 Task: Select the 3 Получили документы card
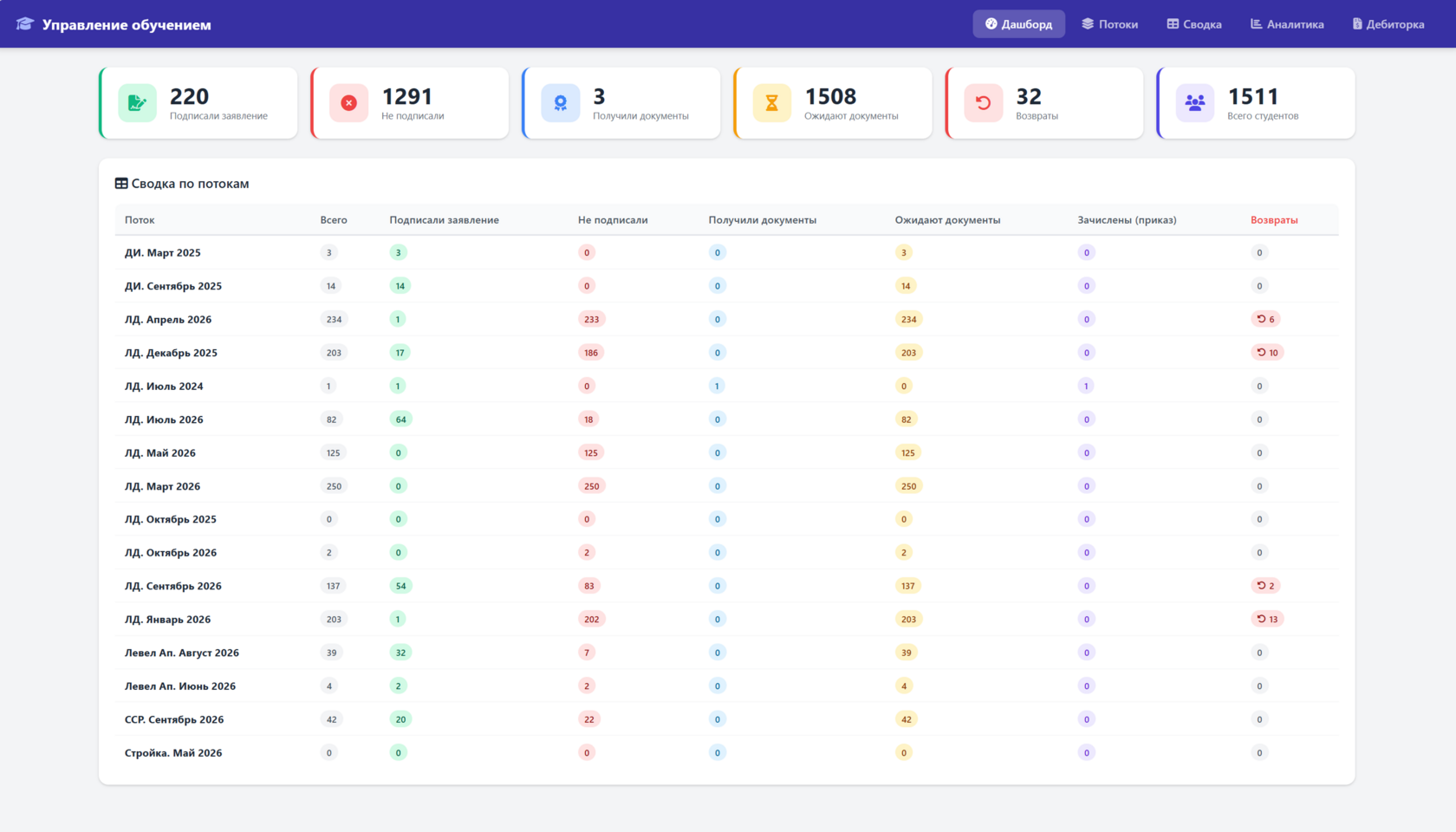point(621,103)
